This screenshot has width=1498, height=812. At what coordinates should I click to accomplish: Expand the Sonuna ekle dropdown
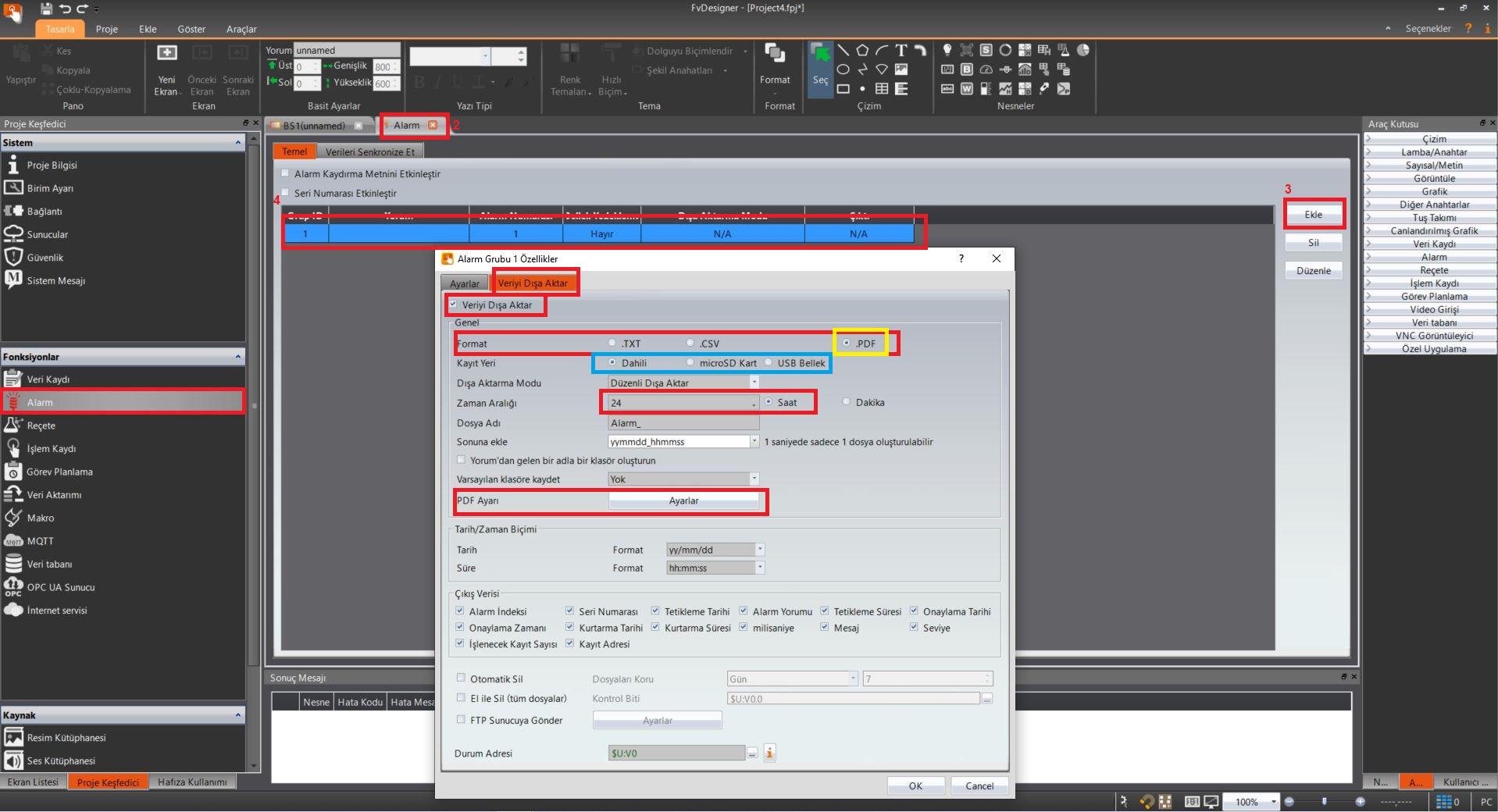tap(754, 442)
